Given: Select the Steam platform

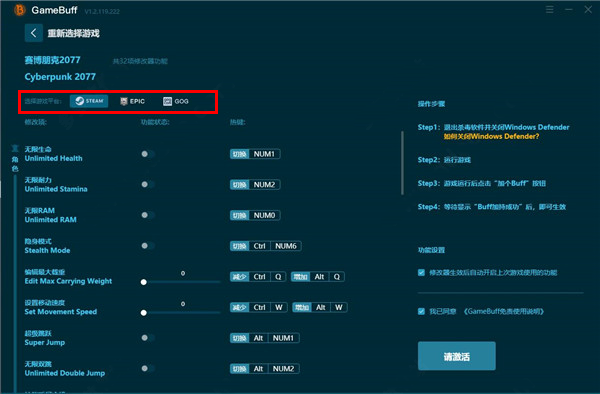Looking at the screenshot, I should 89,101.
